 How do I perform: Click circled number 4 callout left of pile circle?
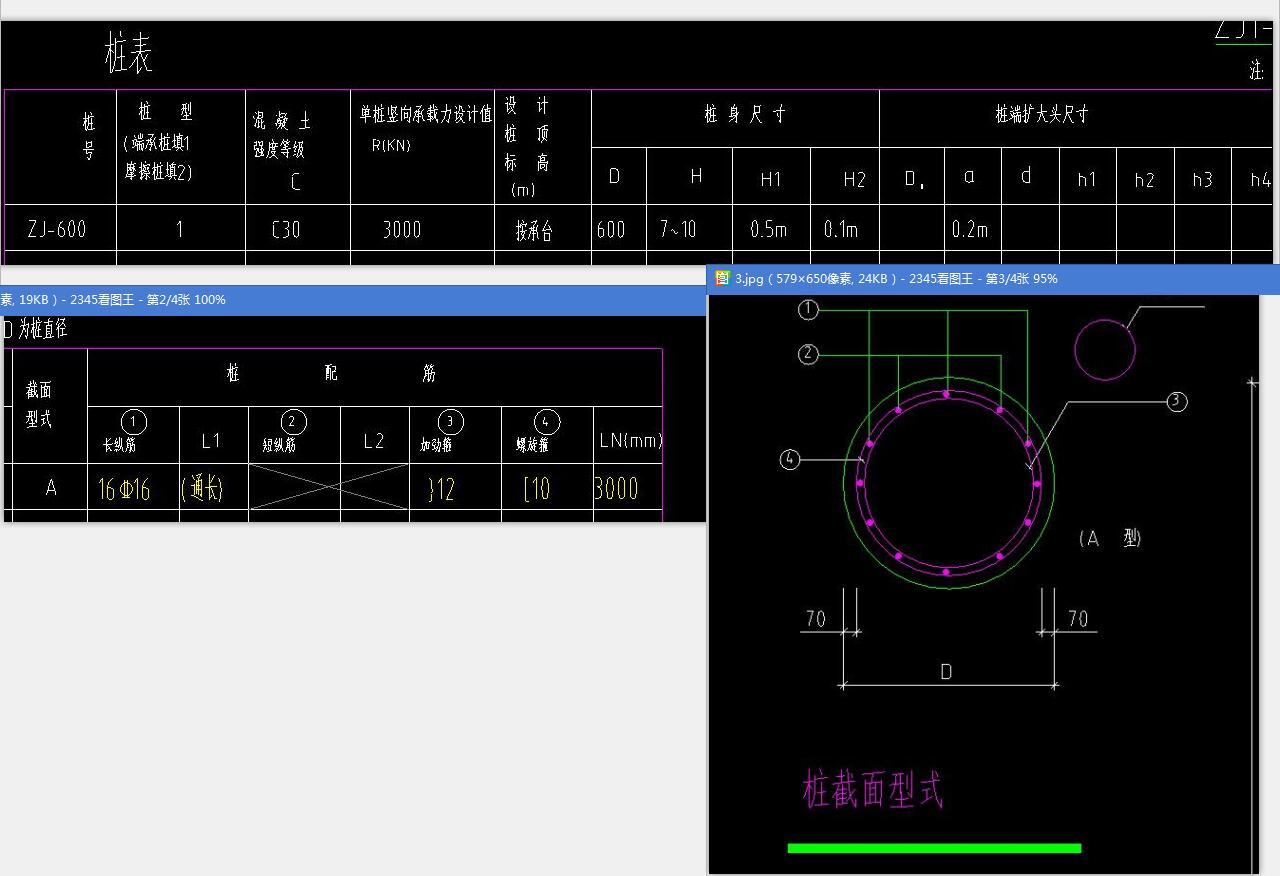coord(790,460)
